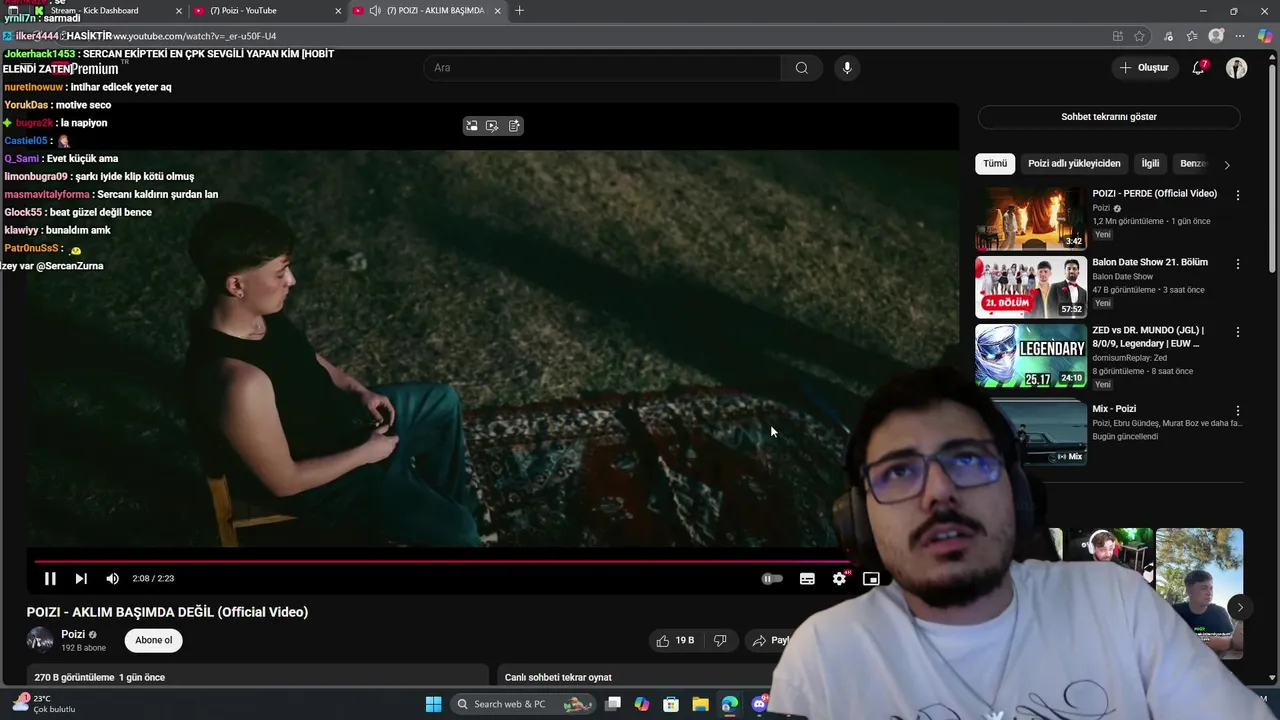
Task: Like the video with 19 B thumbs-up
Action: pyautogui.click(x=675, y=640)
